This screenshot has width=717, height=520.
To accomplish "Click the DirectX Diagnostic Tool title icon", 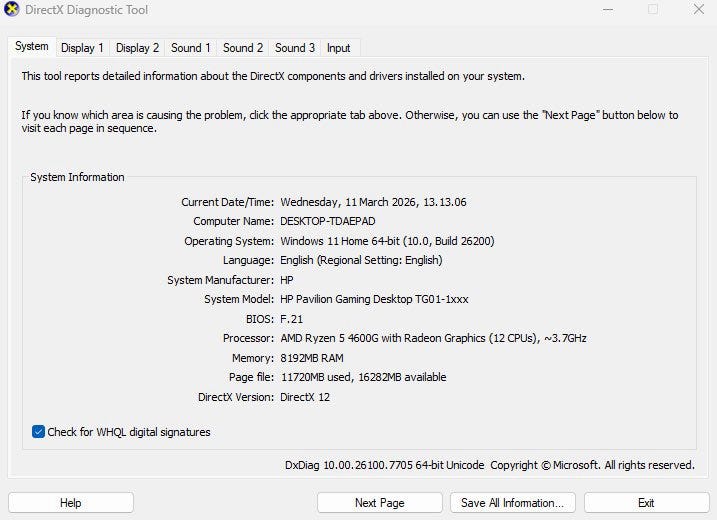I will tap(11, 9).
